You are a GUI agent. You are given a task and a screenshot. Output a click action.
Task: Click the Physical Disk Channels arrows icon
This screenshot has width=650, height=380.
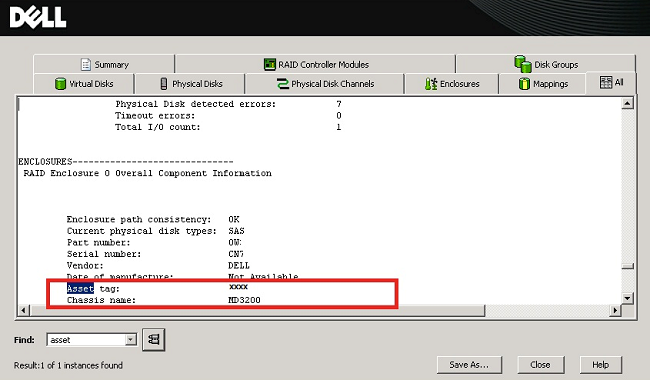[x=283, y=84]
